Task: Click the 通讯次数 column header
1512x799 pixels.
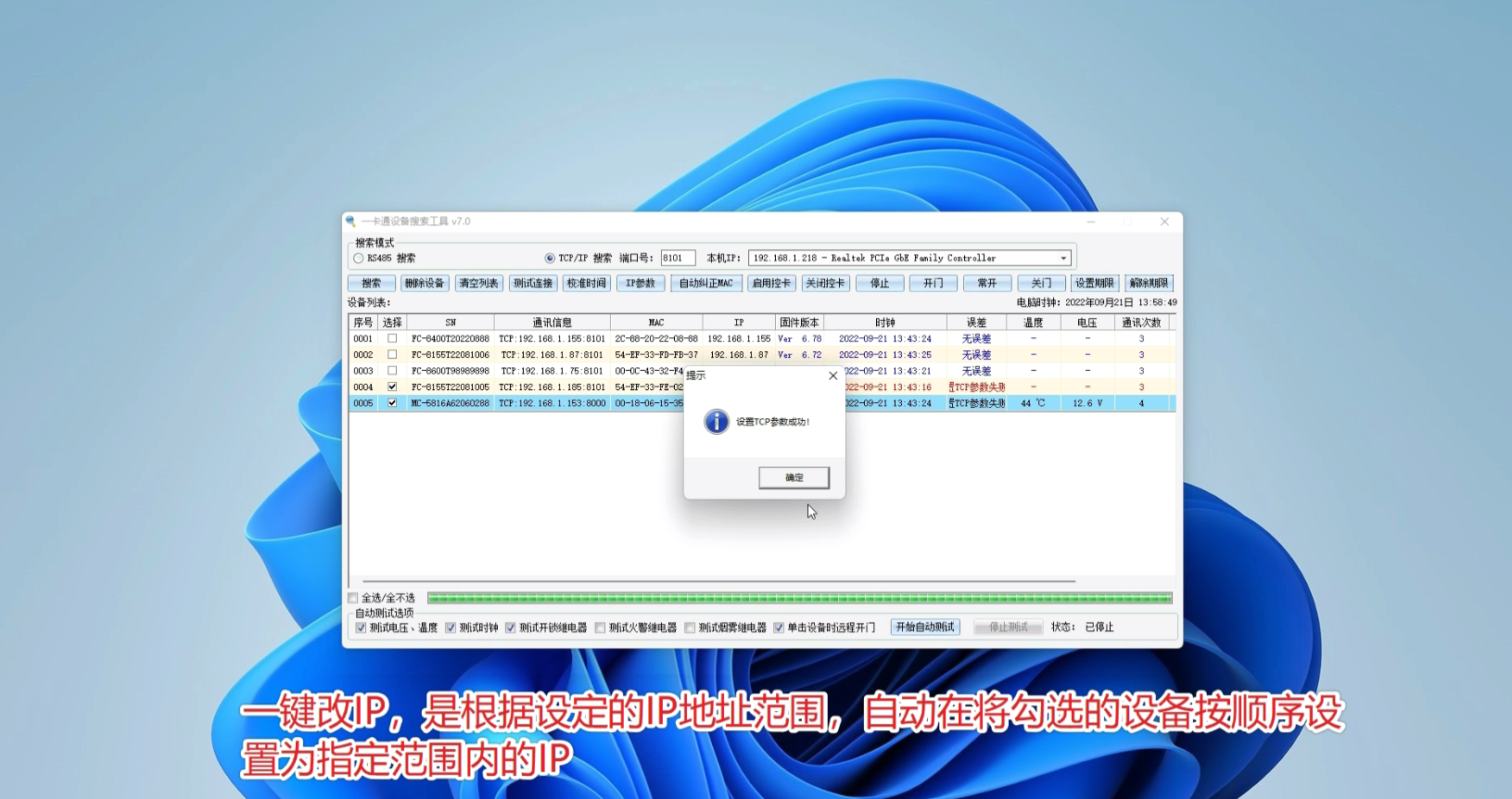Action: point(1141,323)
